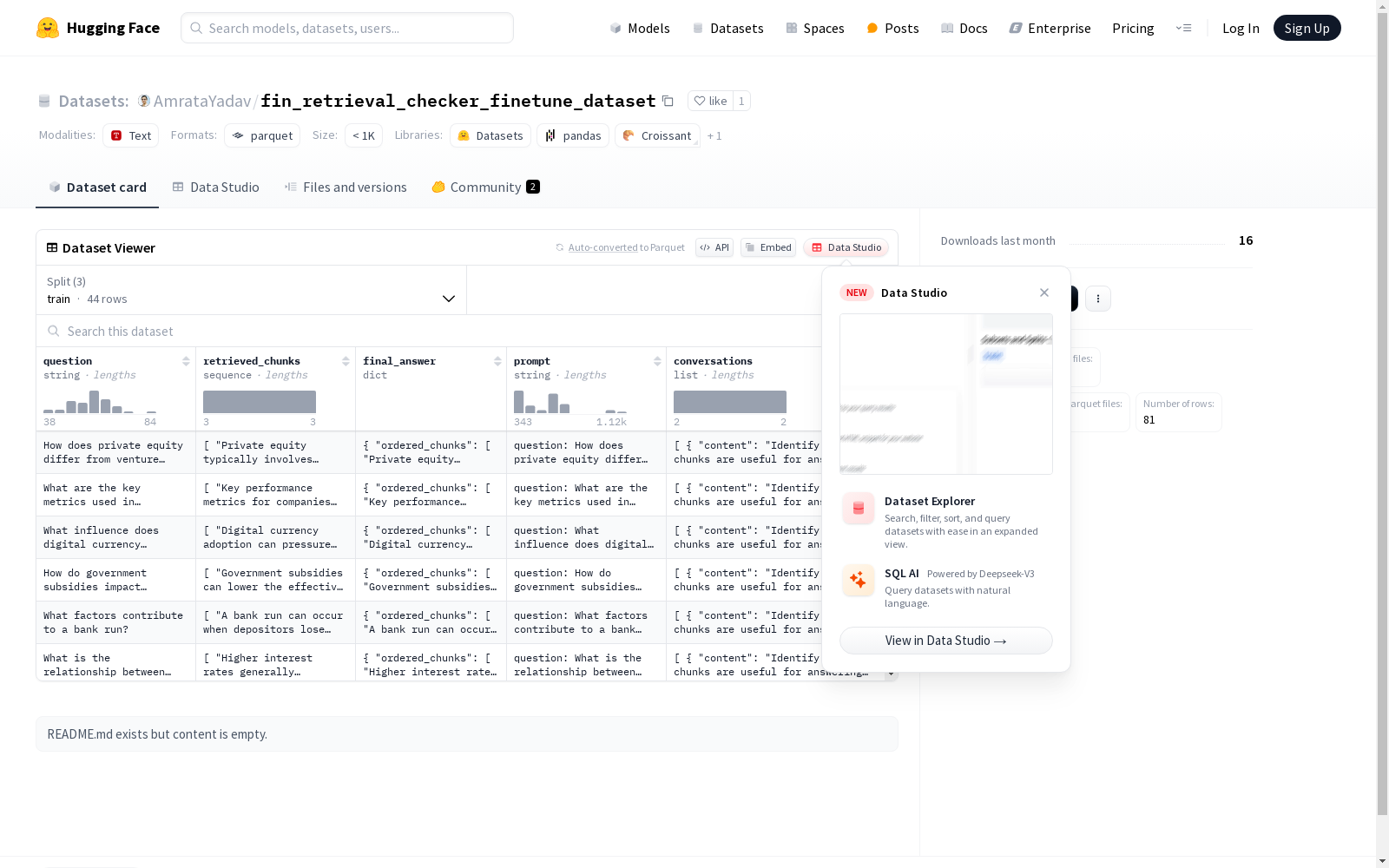Viewport: 1389px width, 868px height.
Task: Select the 'Digital currency' final answer cell
Action: 431,537
